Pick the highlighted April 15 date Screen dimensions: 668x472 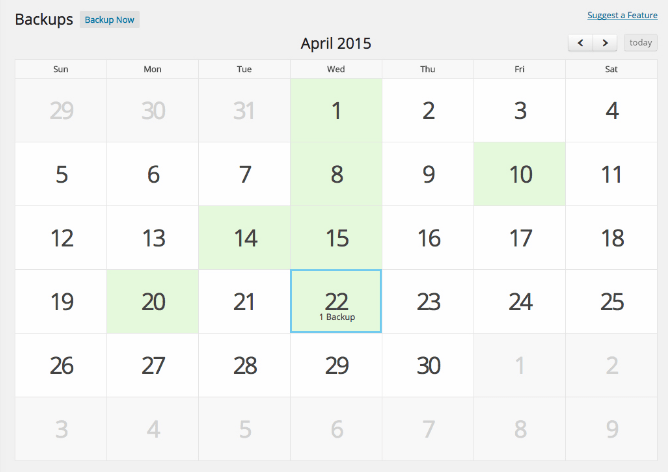click(x=337, y=238)
